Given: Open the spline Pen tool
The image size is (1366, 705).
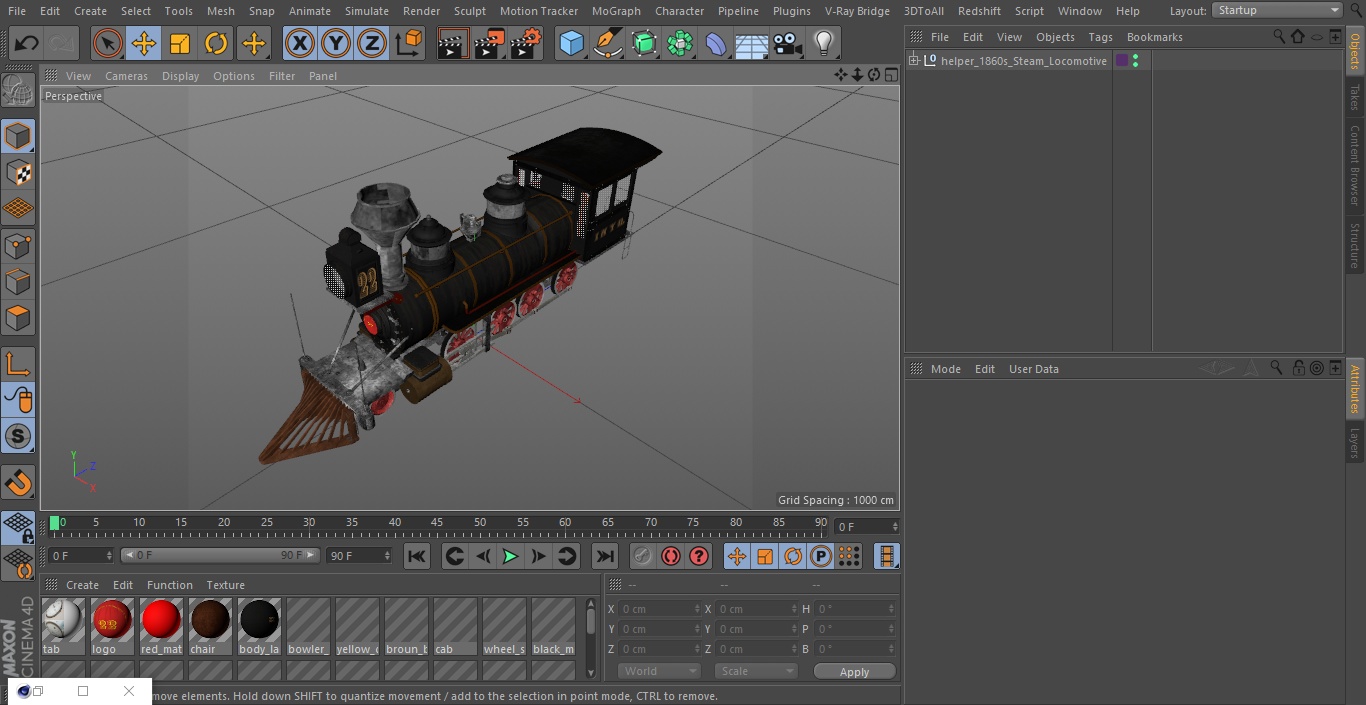Looking at the screenshot, I should pos(607,43).
